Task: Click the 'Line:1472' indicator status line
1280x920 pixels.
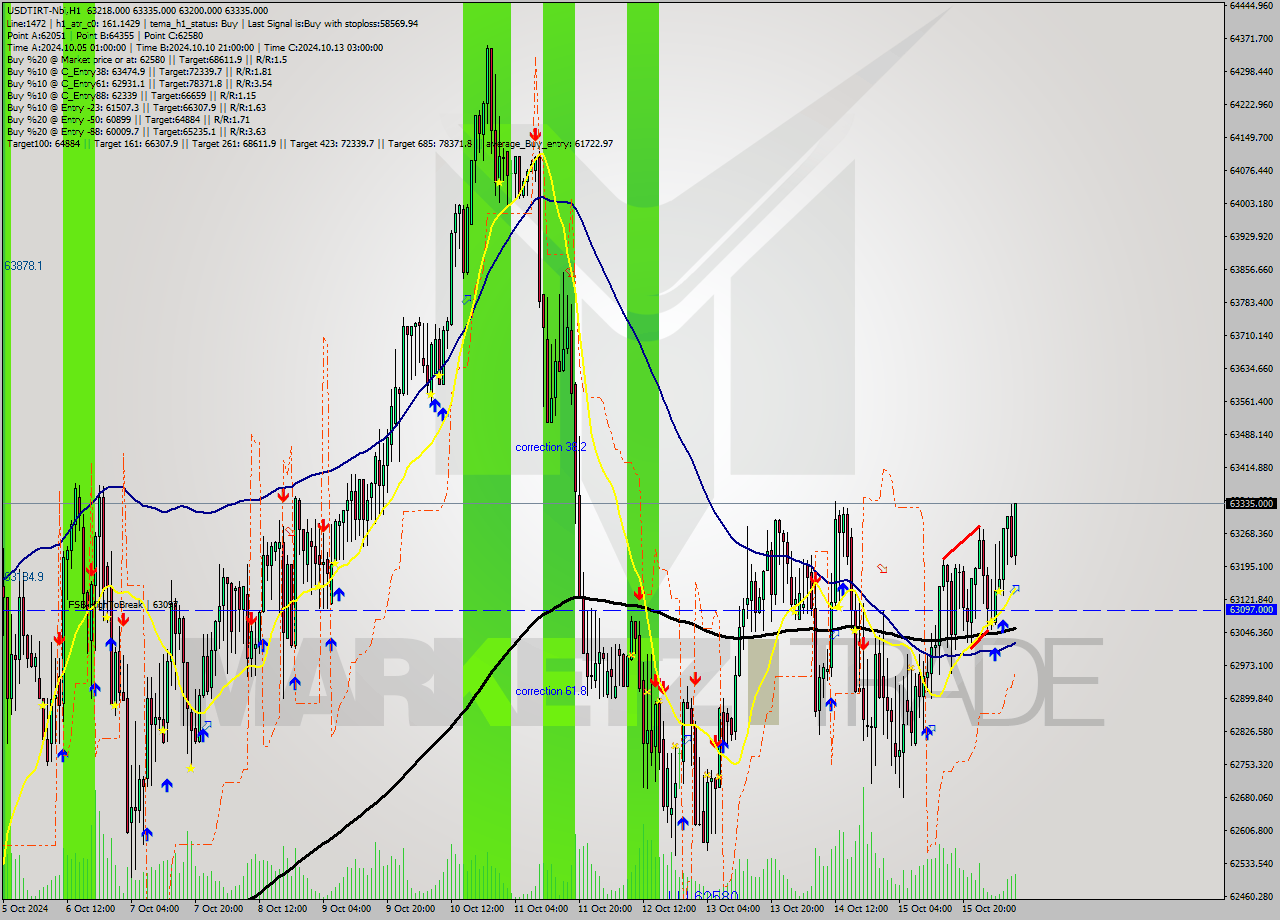Action: [x=212, y=23]
